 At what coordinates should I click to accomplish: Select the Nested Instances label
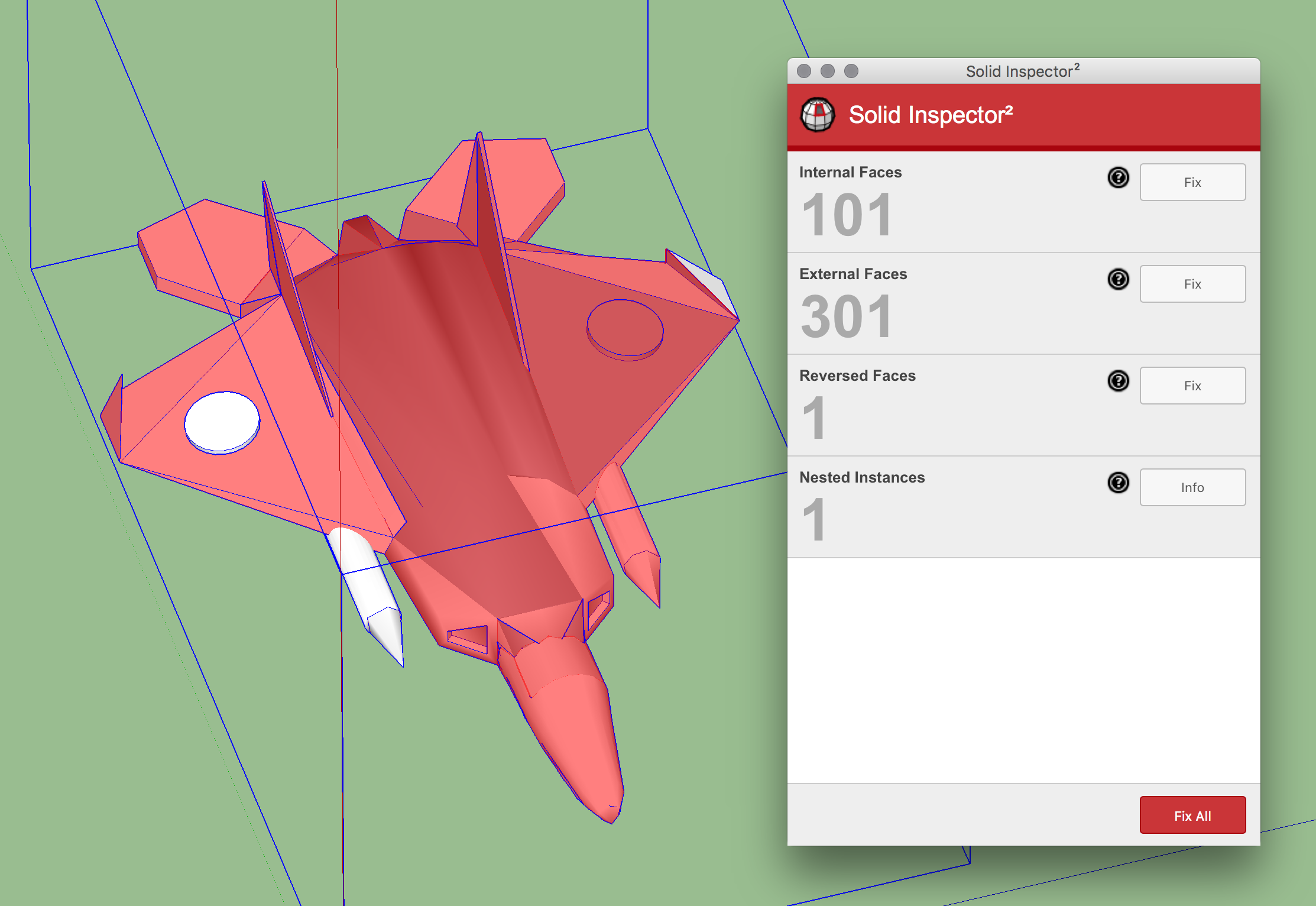point(862,477)
